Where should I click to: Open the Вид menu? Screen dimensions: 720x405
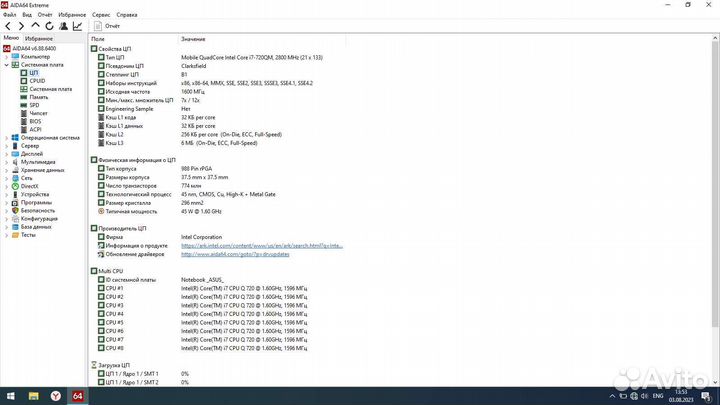point(27,15)
